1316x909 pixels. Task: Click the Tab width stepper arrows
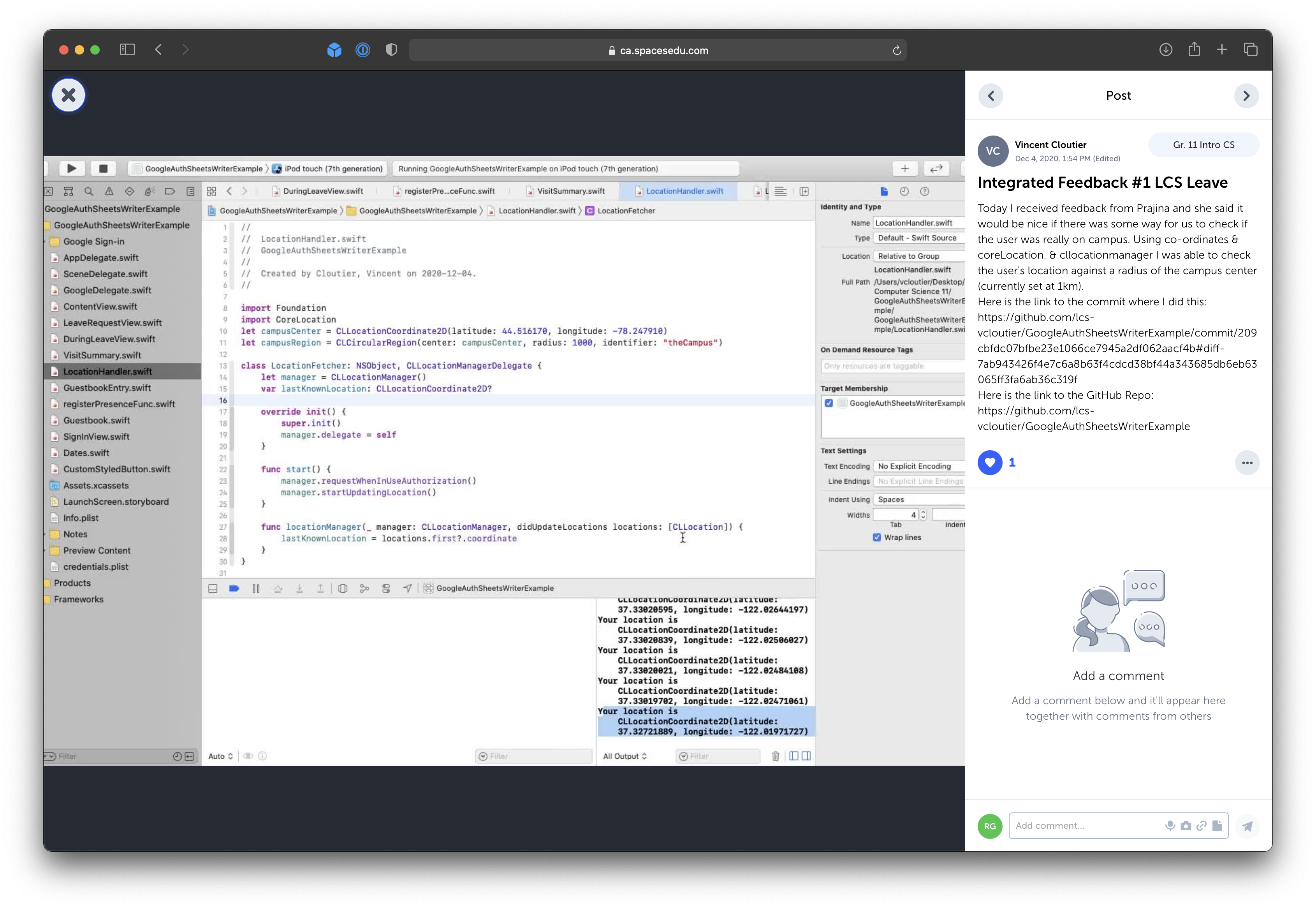coord(923,515)
